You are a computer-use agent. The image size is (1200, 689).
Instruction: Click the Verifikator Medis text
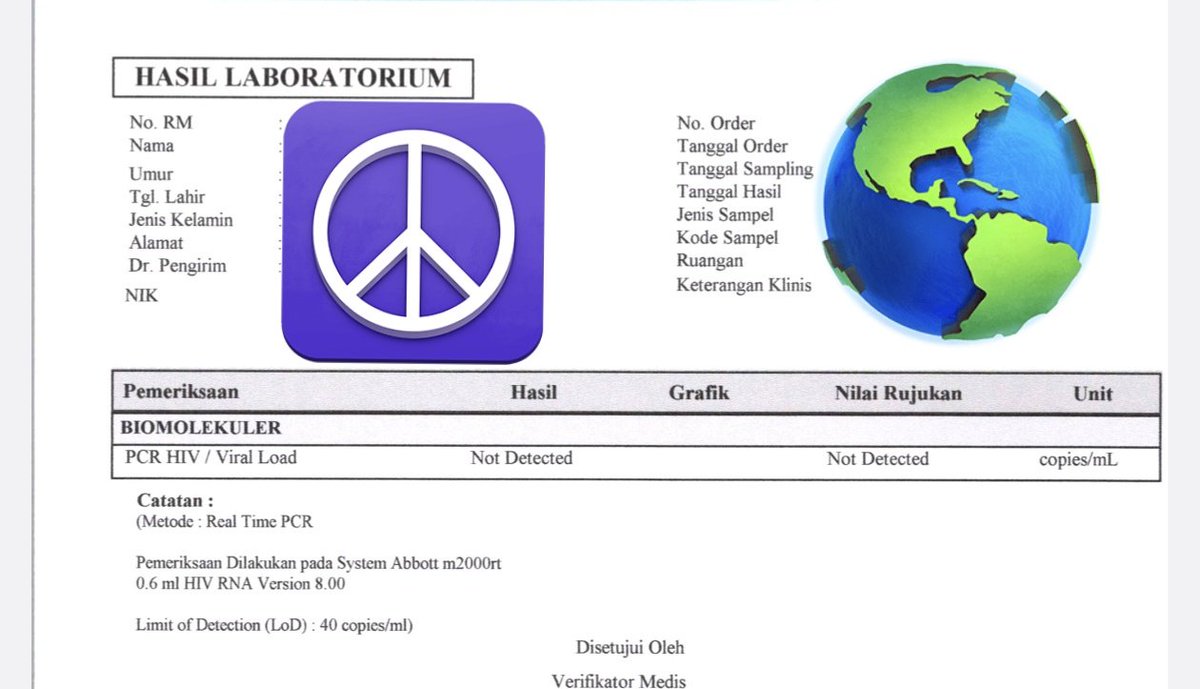(619, 681)
